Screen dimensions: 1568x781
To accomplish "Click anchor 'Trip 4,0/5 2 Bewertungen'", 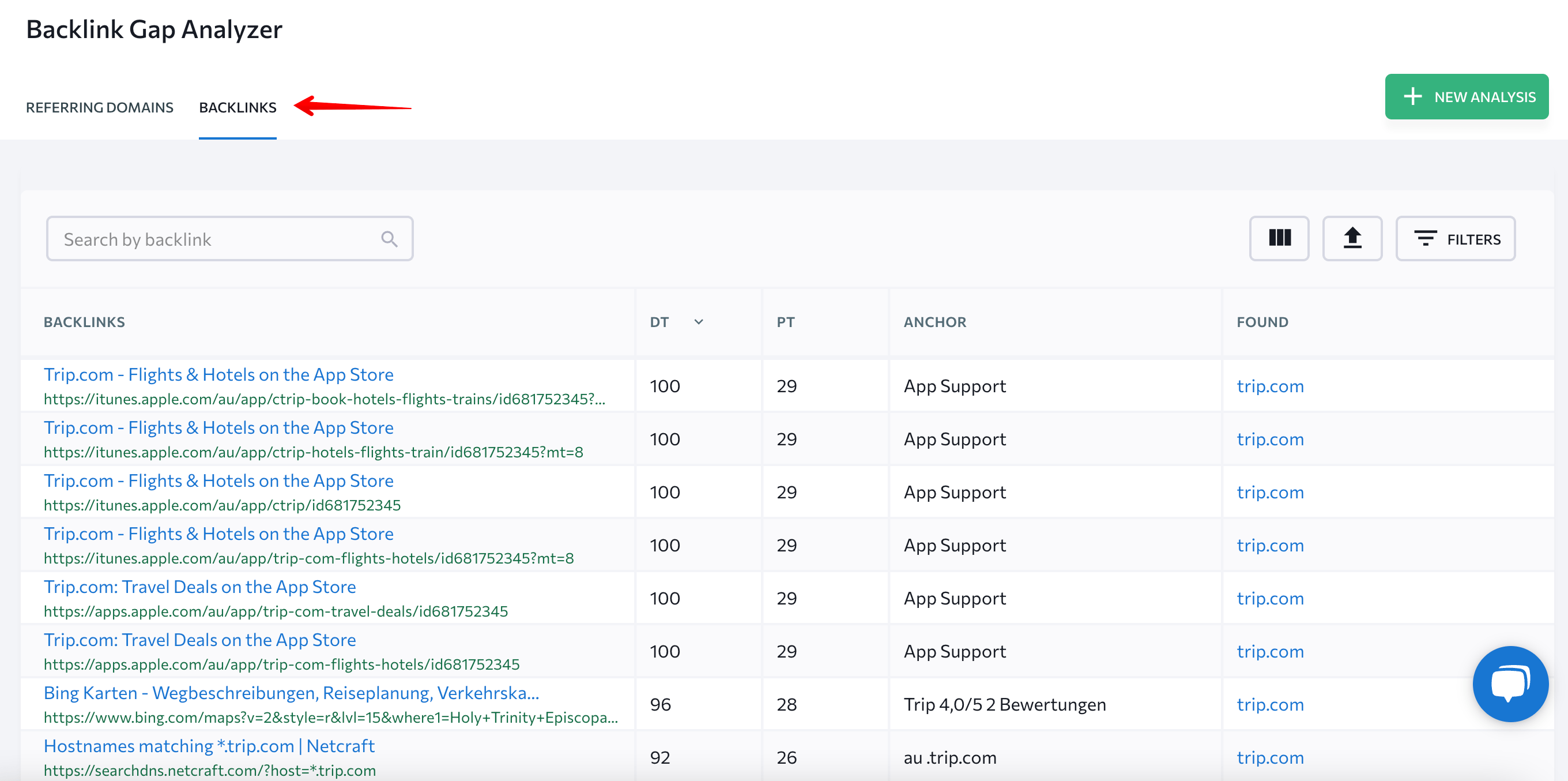I will pyautogui.click(x=1004, y=704).
